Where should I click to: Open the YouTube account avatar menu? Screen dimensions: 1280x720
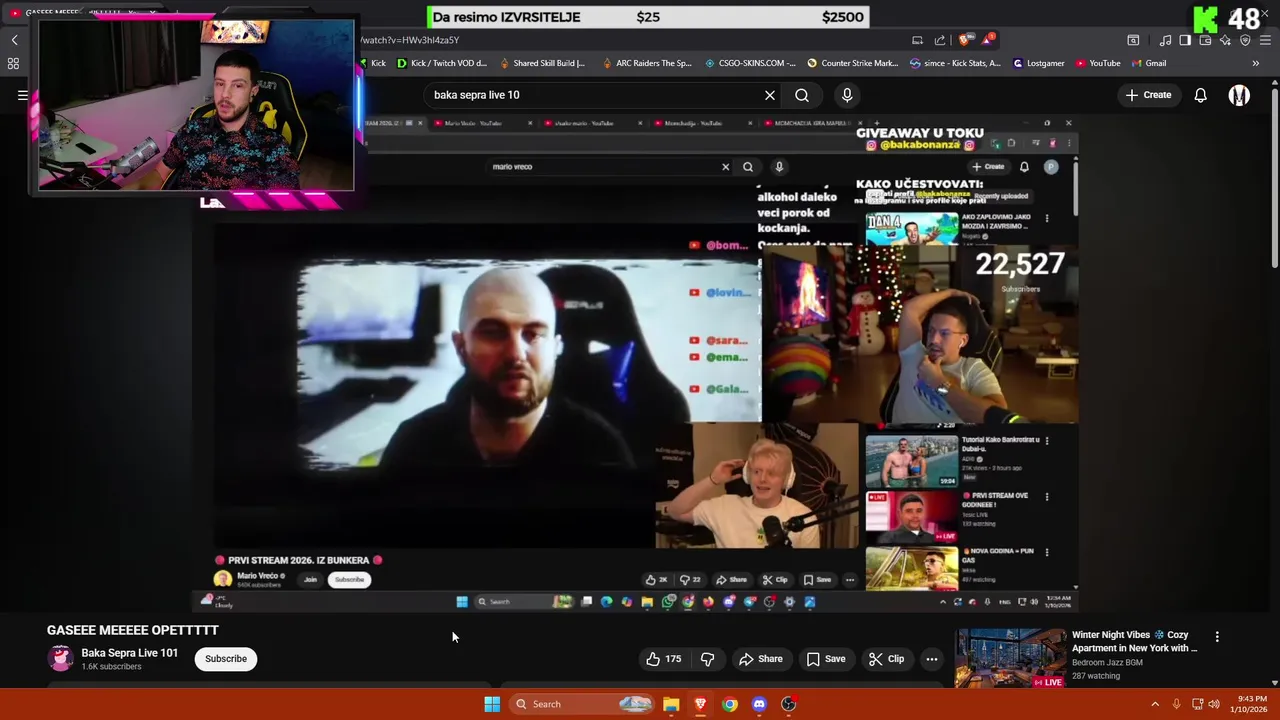click(x=1239, y=95)
